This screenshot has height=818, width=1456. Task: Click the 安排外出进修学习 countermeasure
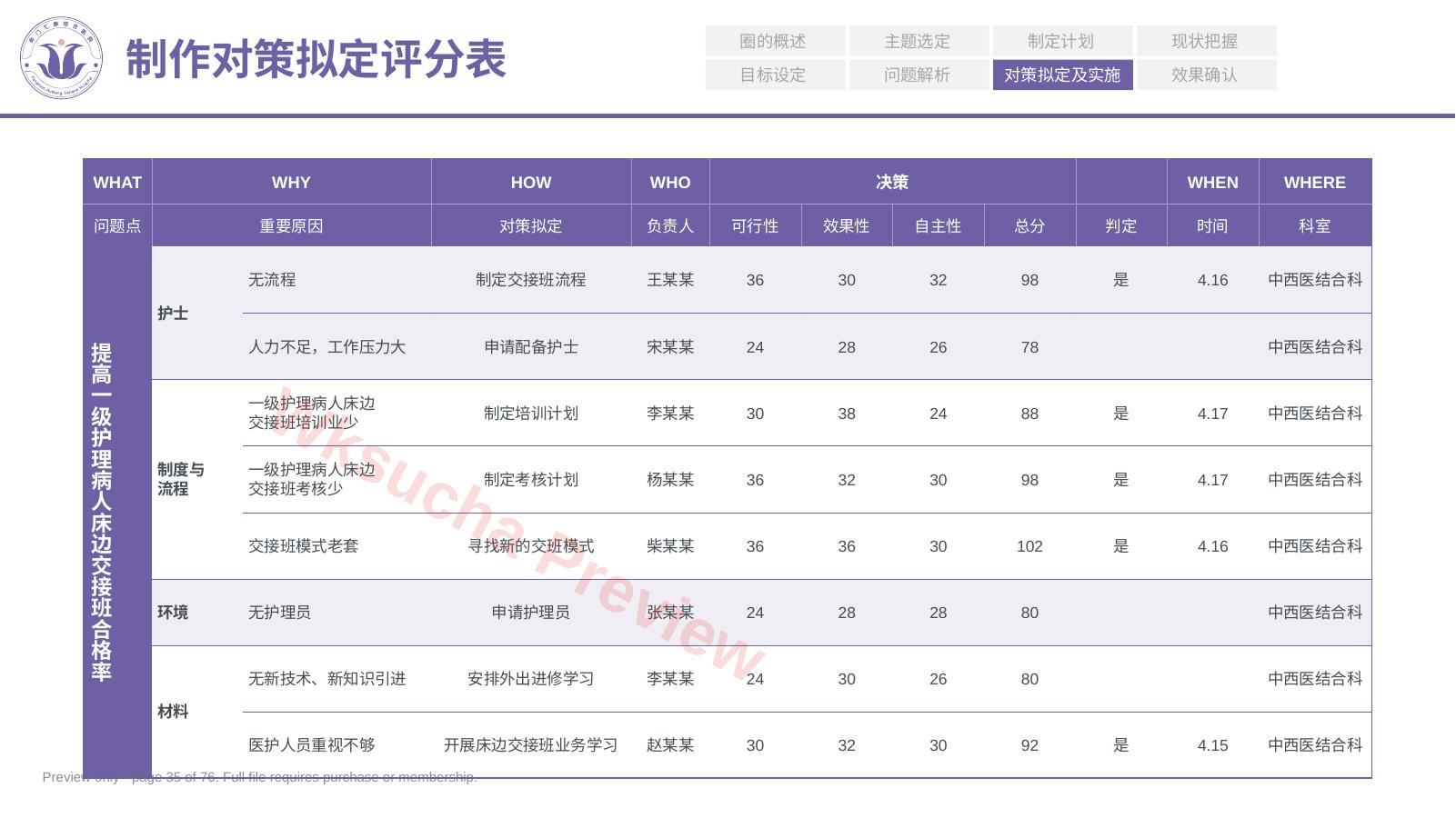531,679
